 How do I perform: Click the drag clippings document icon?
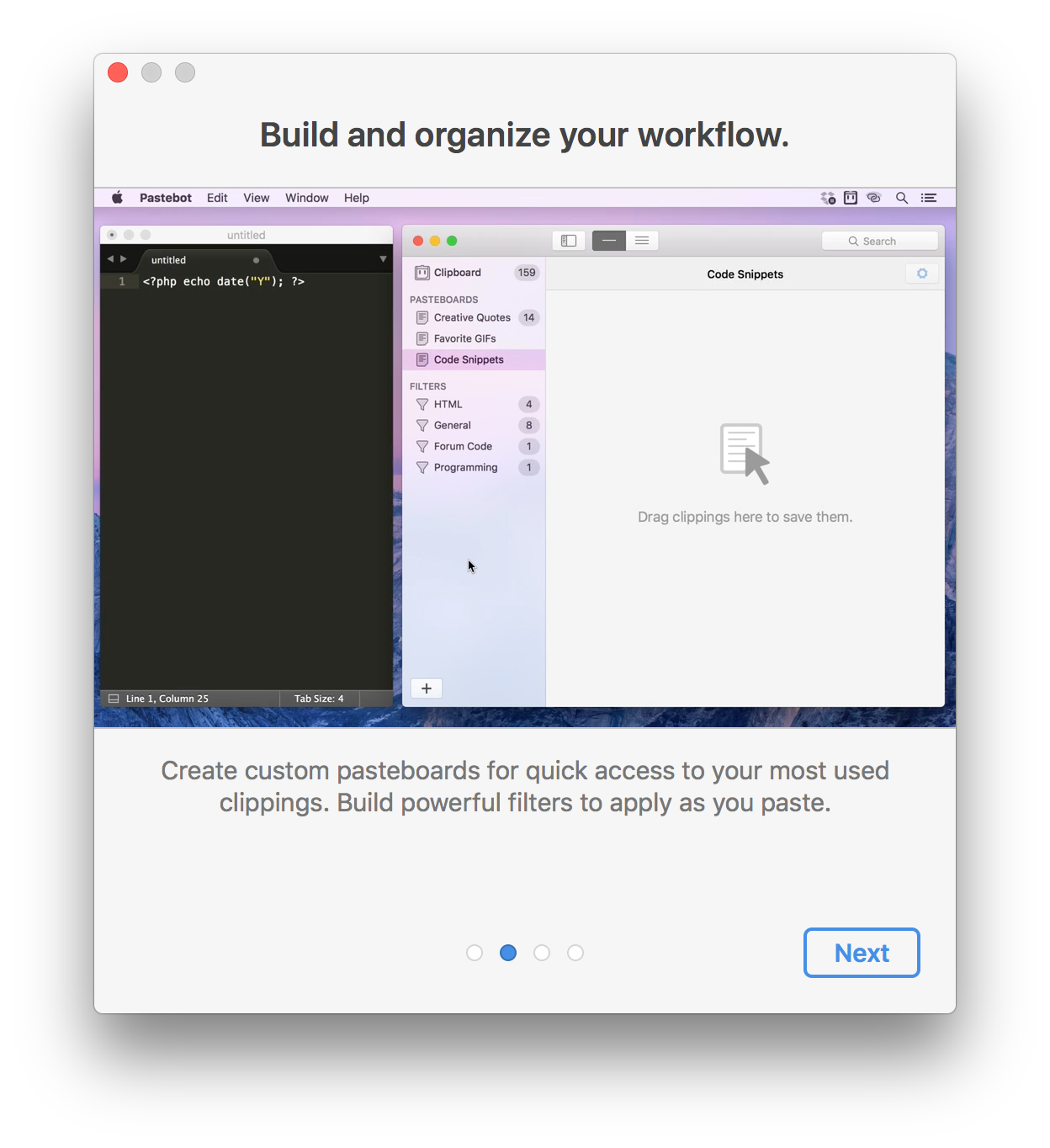click(x=745, y=454)
